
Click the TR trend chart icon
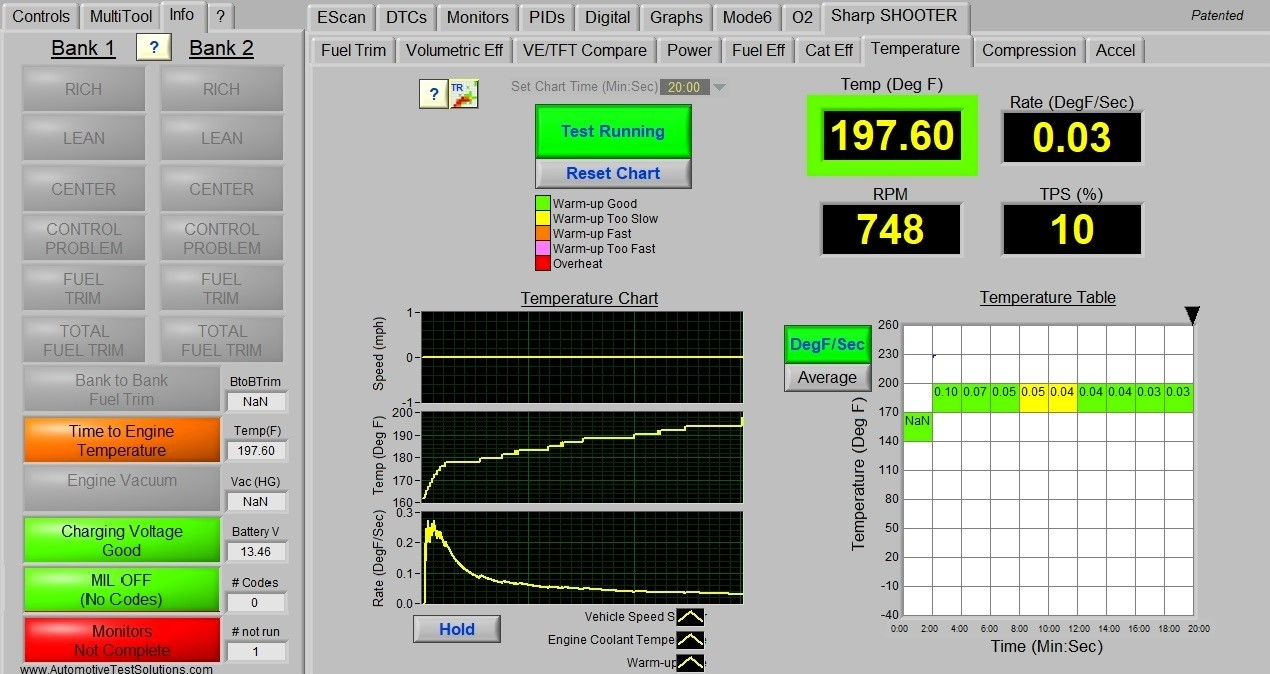tap(463, 93)
